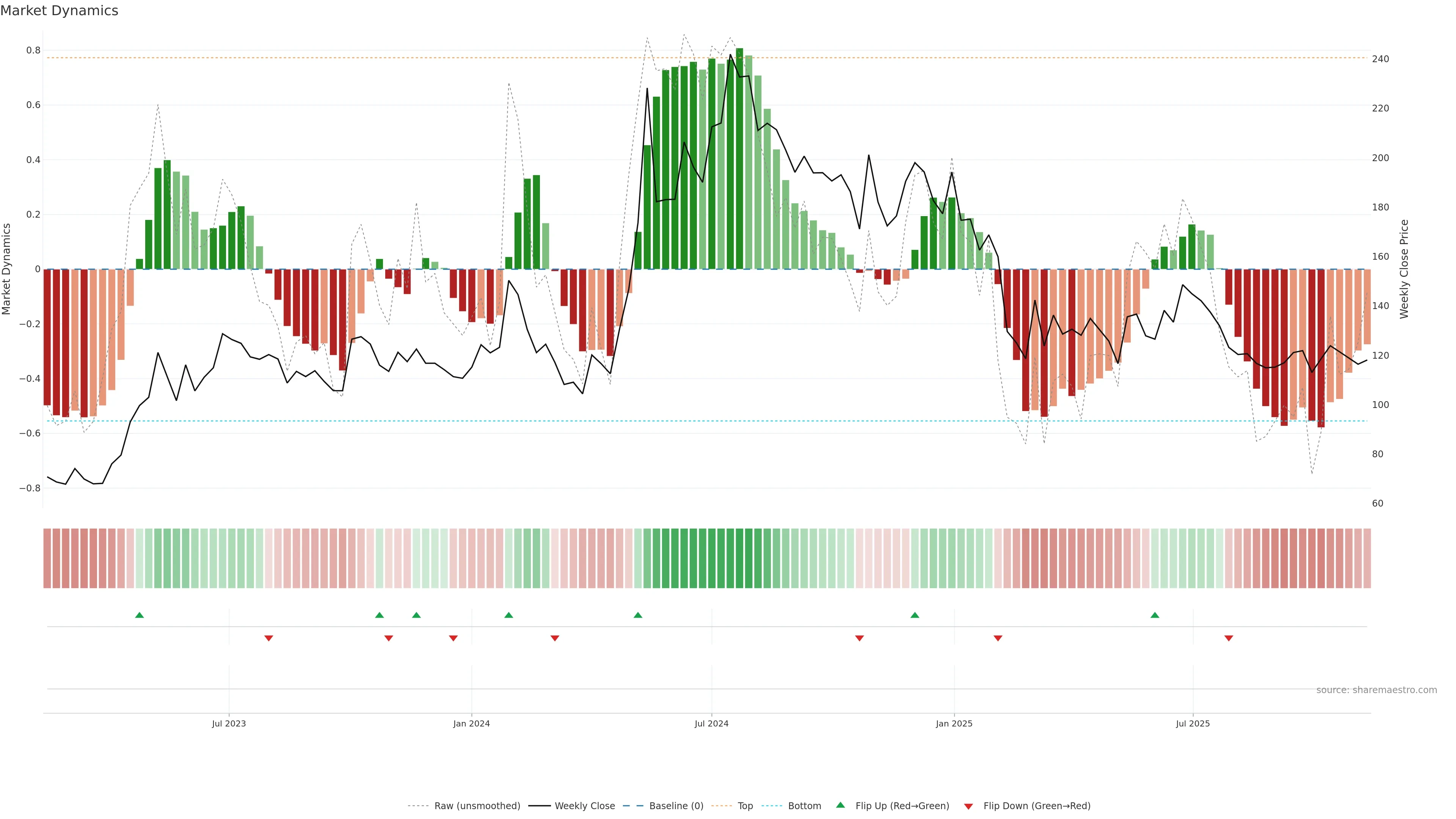Click Flip Down marker just after Jan 2025
Screen dimensions: 1456x819
point(998,638)
